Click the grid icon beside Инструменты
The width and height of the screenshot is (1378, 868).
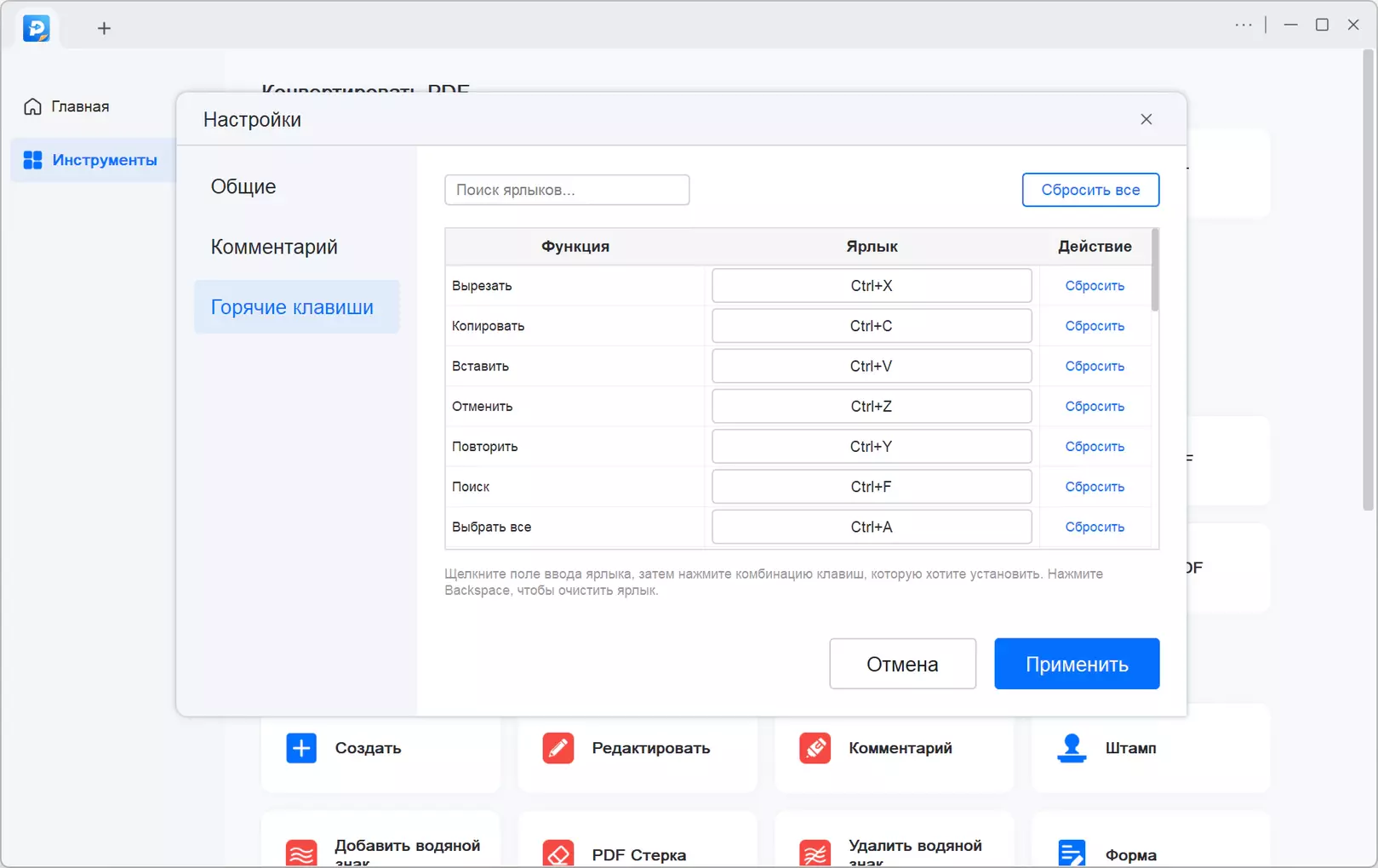pos(32,160)
